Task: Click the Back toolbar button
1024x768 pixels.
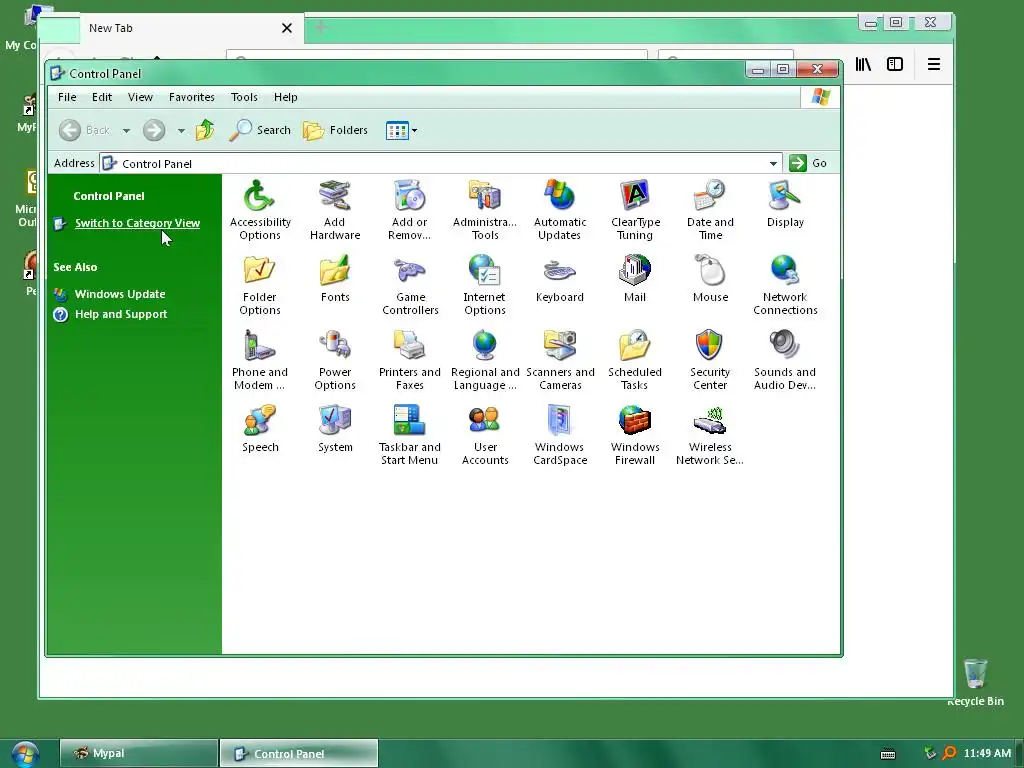Action: coord(85,130)
